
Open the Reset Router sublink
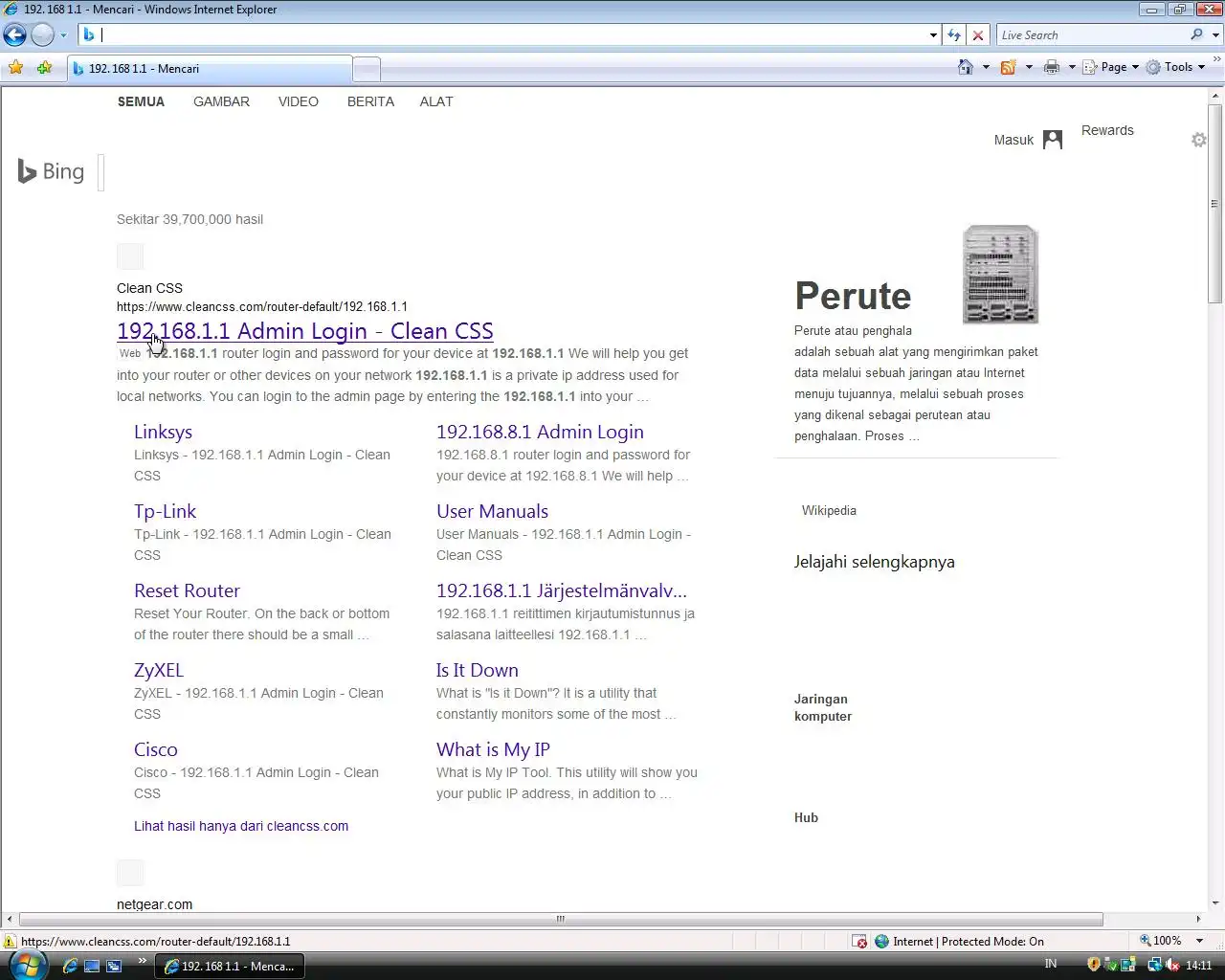coord(187,590)
